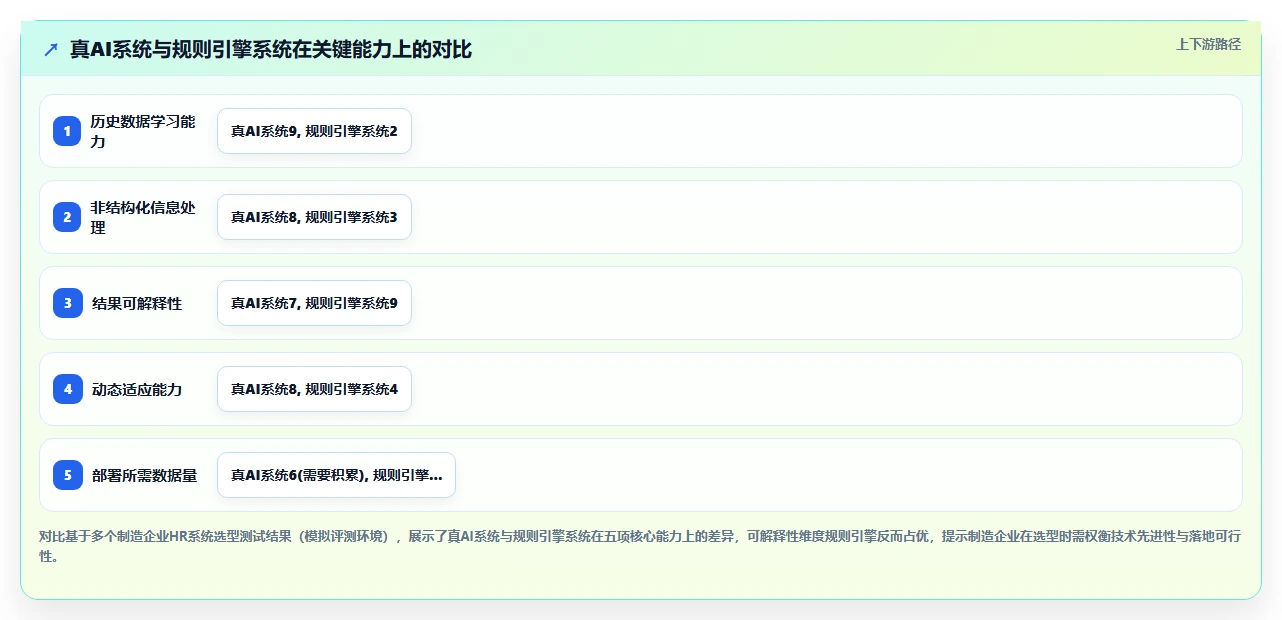Screen dimensions: 1282x620
Task: Select step badge number 5
Action: 68,475
